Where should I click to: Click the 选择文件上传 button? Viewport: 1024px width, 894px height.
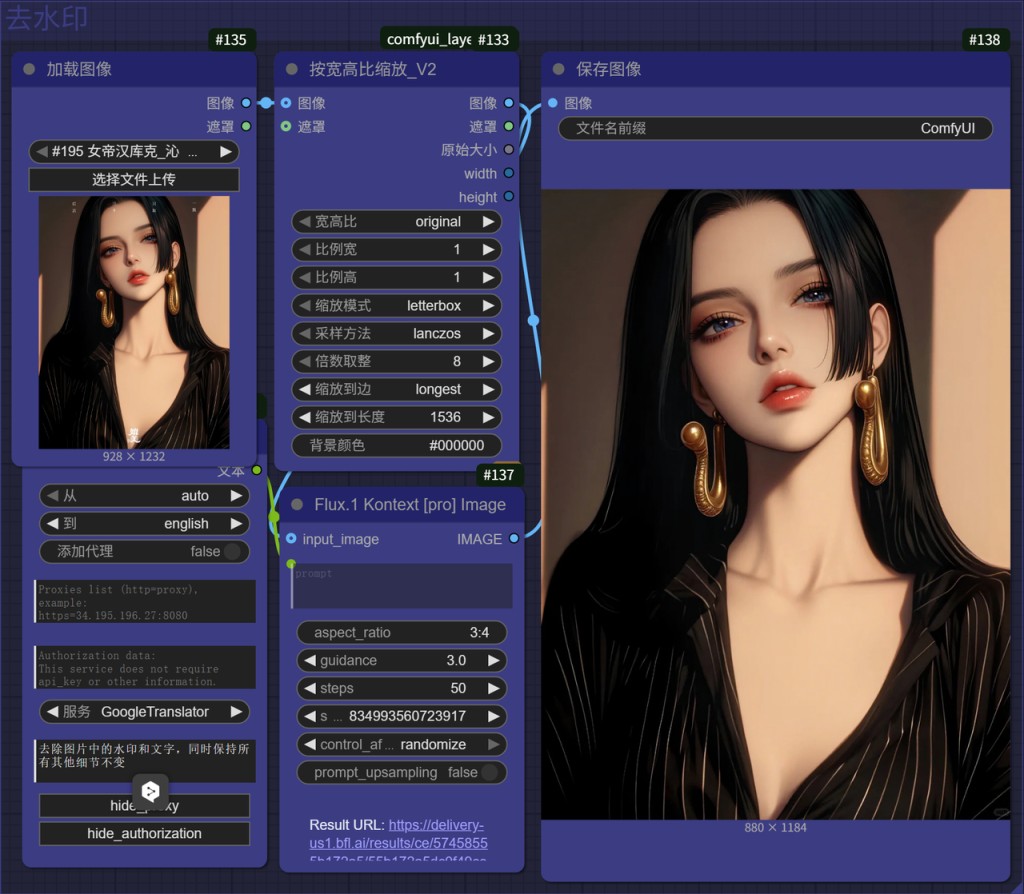pos(134,180)
